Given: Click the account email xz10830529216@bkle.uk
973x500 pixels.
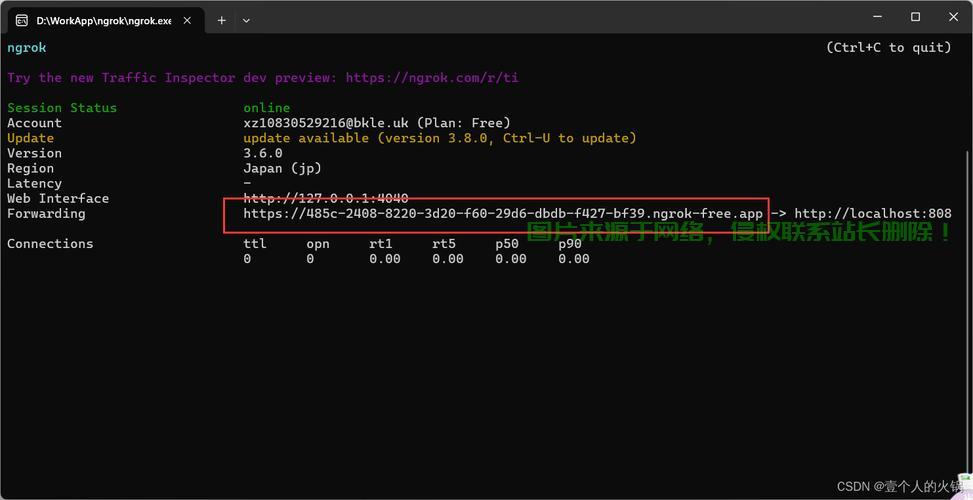Looking at the screenshot, I should (326, 123).
